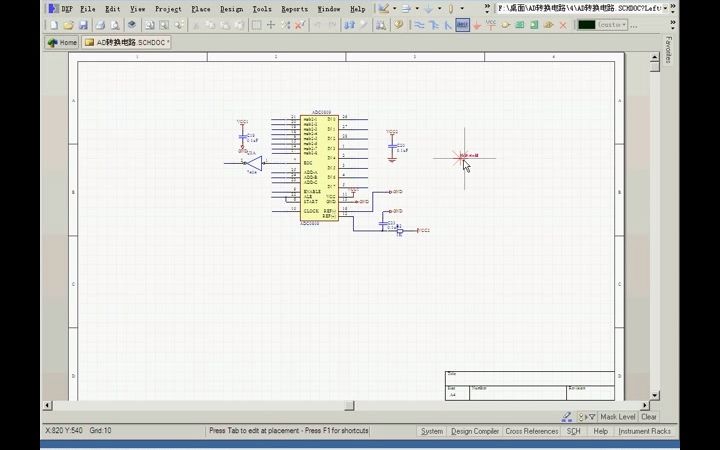The width and height of the screenshot is (720, 450).
Task: Click the Mask Level button
Action: 618,417
